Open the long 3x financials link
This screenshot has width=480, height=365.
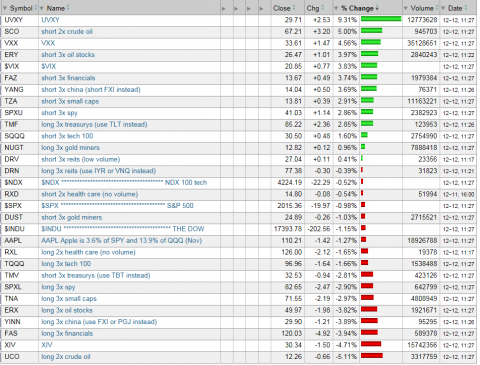point(67,333)
